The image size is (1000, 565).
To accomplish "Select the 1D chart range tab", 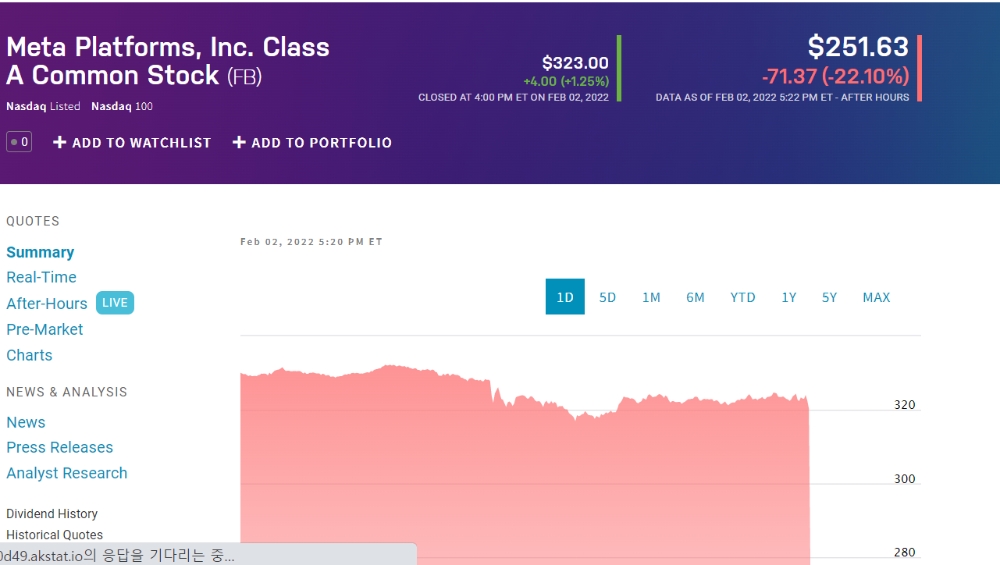I will [565, 297].
